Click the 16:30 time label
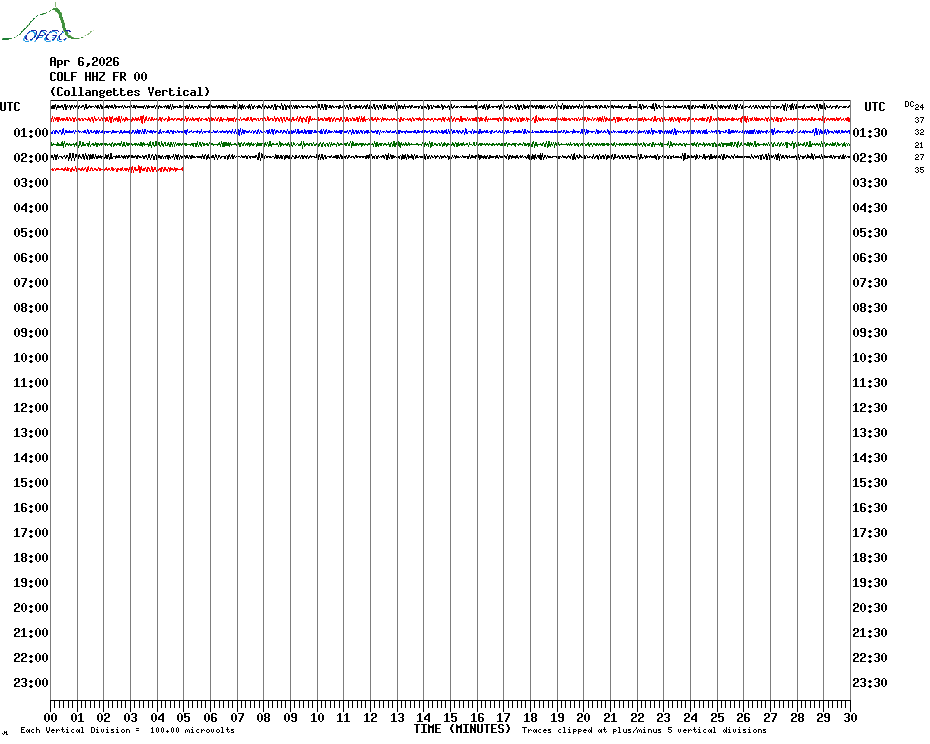 click(x=870, y=507)
